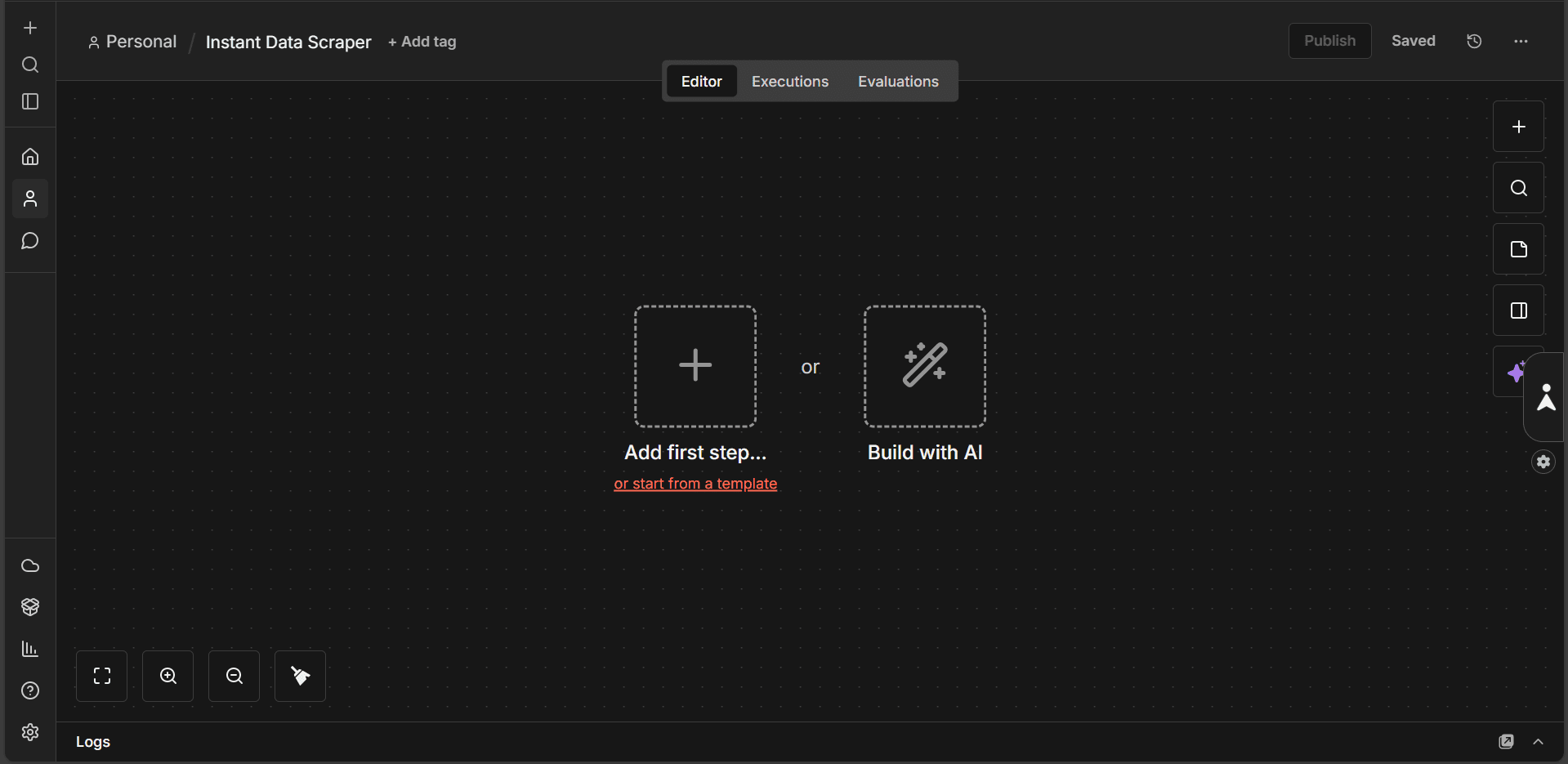Open the cloud icon in the sidebar

[30, 565]
